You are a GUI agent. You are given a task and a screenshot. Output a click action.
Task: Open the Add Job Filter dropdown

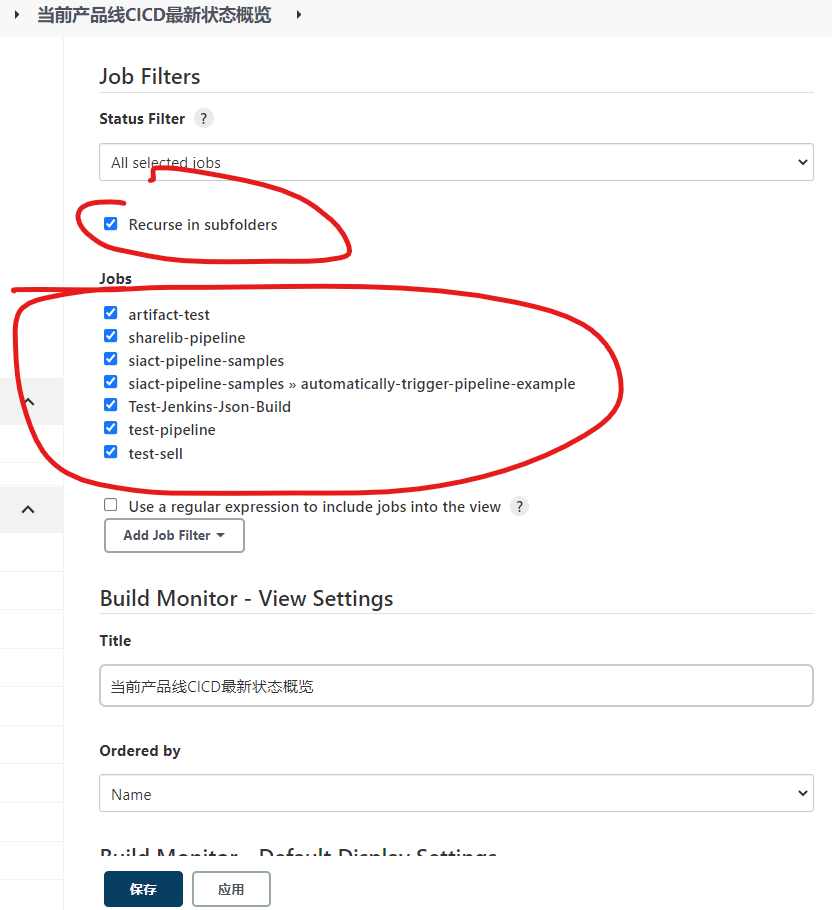click(174, 535)
